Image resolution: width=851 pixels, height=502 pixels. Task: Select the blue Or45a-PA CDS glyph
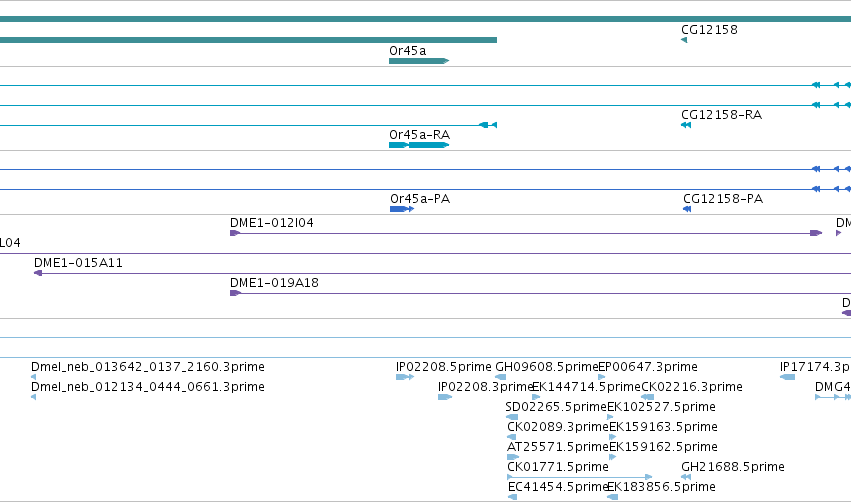click(402, 209)
